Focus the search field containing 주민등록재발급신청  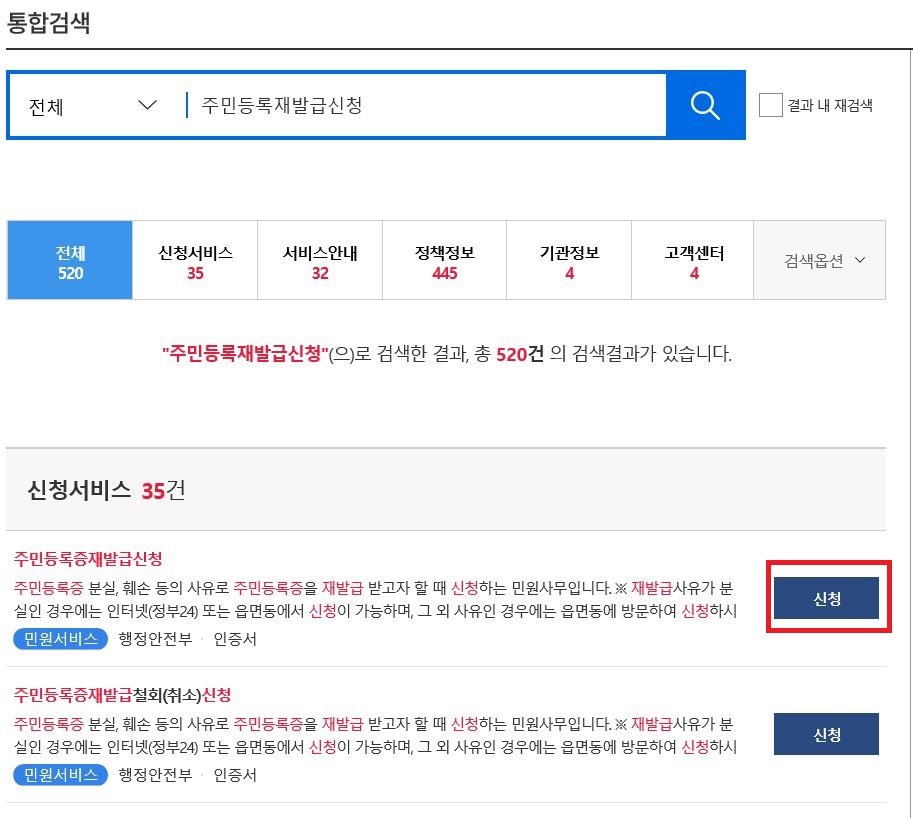pos(425,105)
